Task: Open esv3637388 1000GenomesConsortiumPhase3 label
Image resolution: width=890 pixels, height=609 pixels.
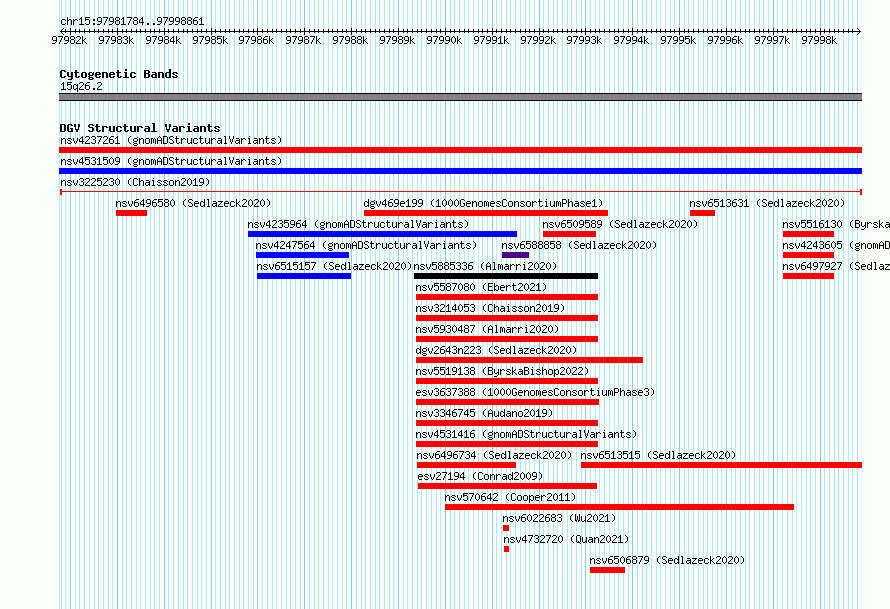Action: pos(535,392)
